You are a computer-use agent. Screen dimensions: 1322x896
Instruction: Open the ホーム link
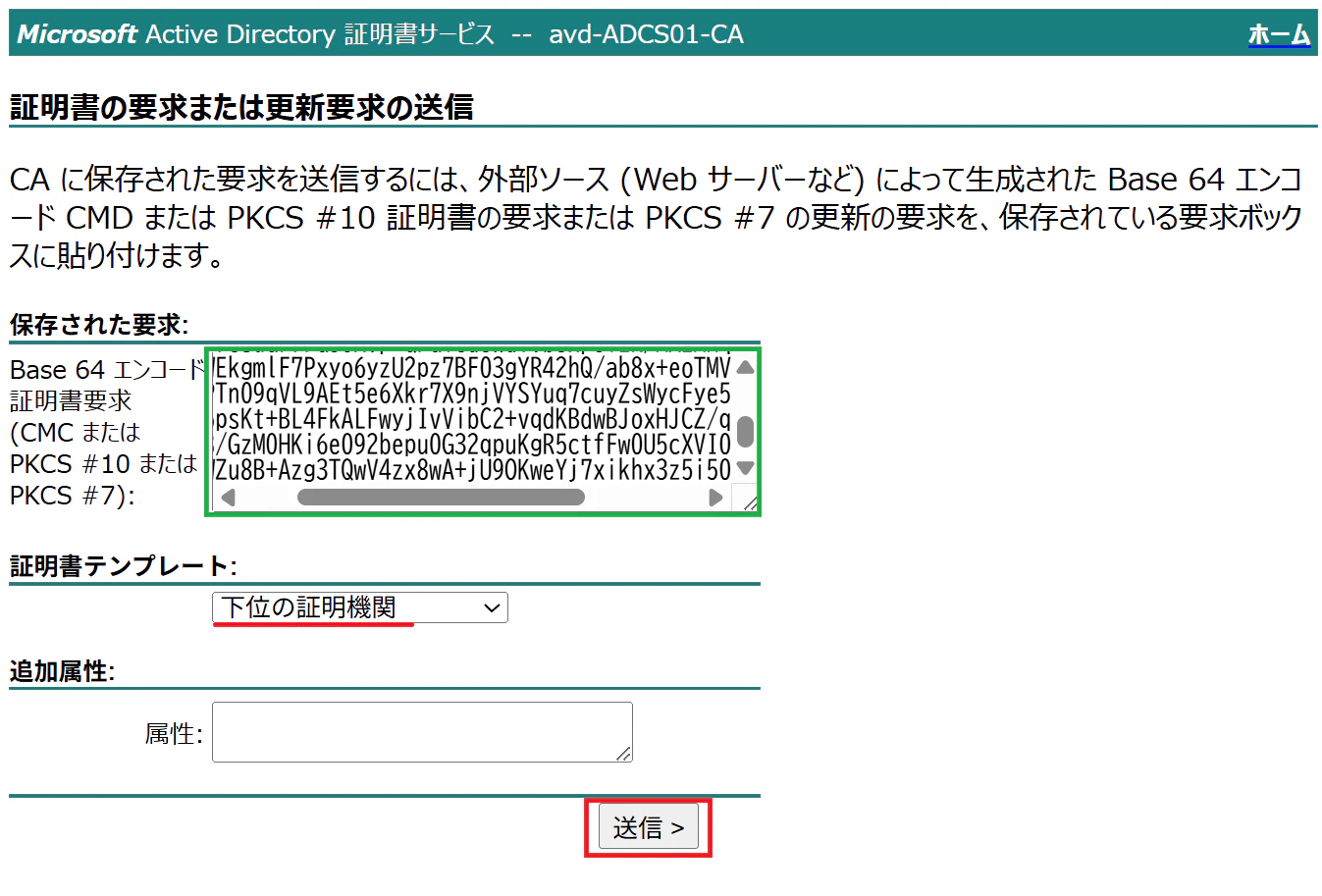(x=1279, y=34)
